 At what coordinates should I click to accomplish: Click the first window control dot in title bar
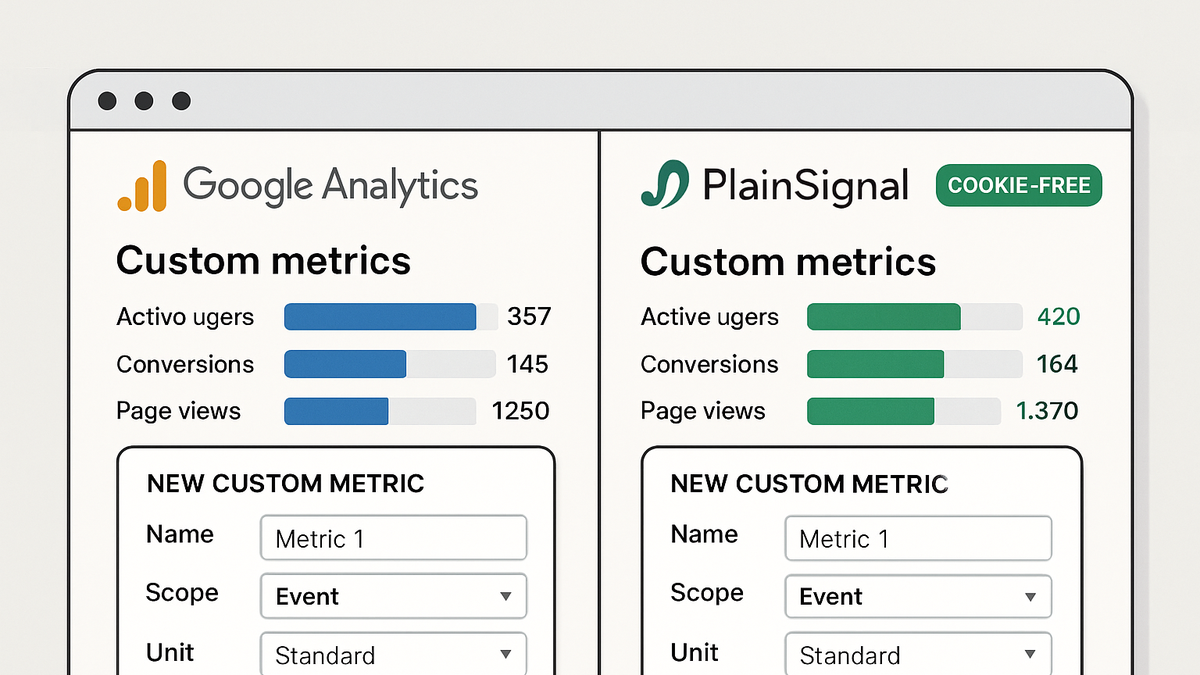(107, 101)
